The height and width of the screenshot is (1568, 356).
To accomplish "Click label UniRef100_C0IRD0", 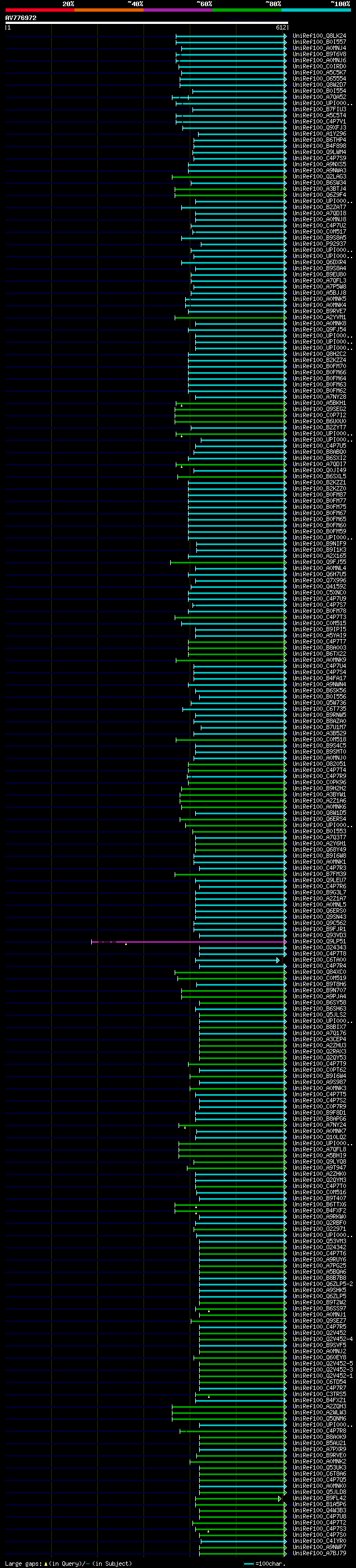I will [x=319, y=66].
